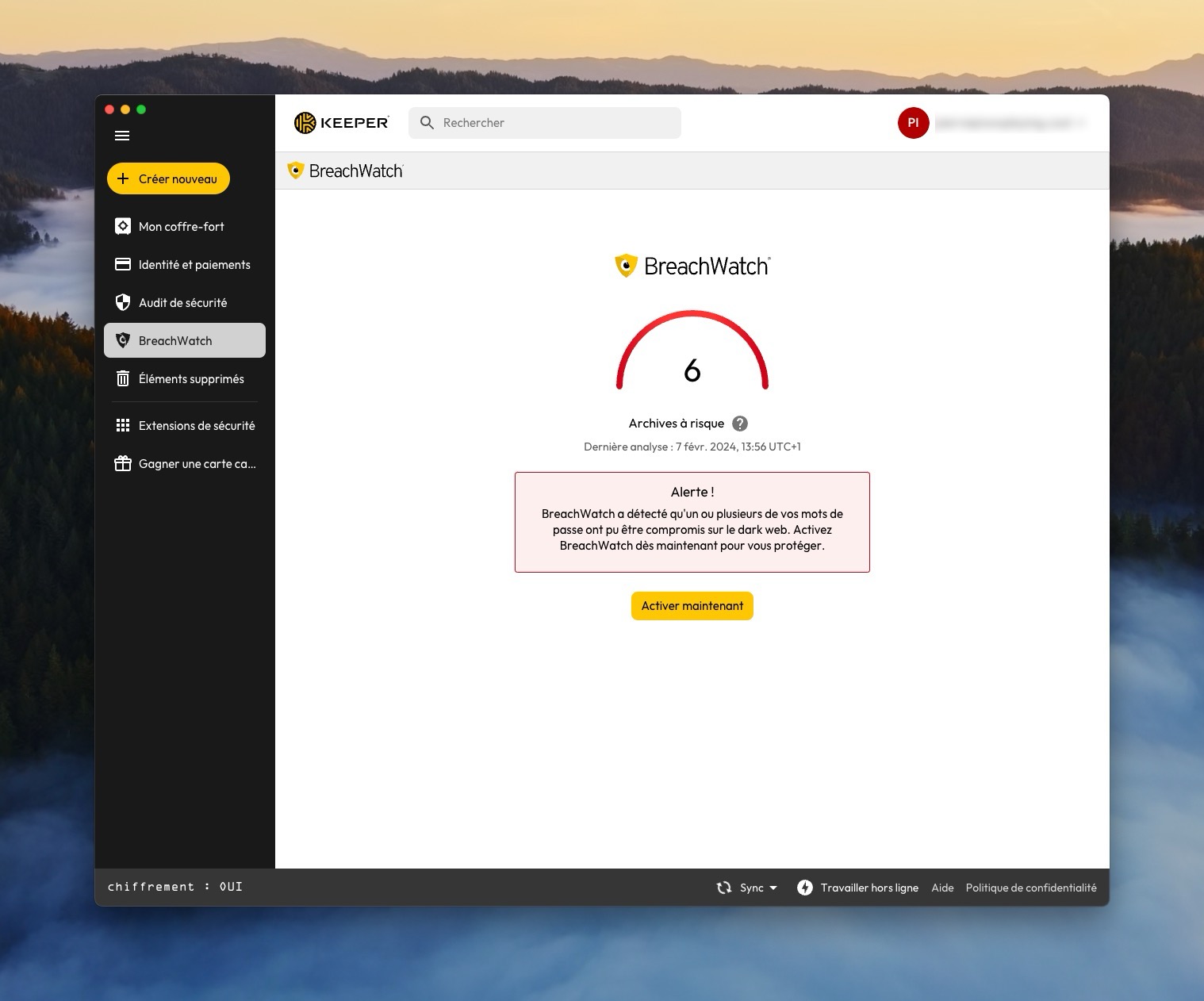This screenshot has height=1001, width=1204.
Task: Click the offline lightning bolt icon
Action: pyautogui.click(x=805, y=888)
